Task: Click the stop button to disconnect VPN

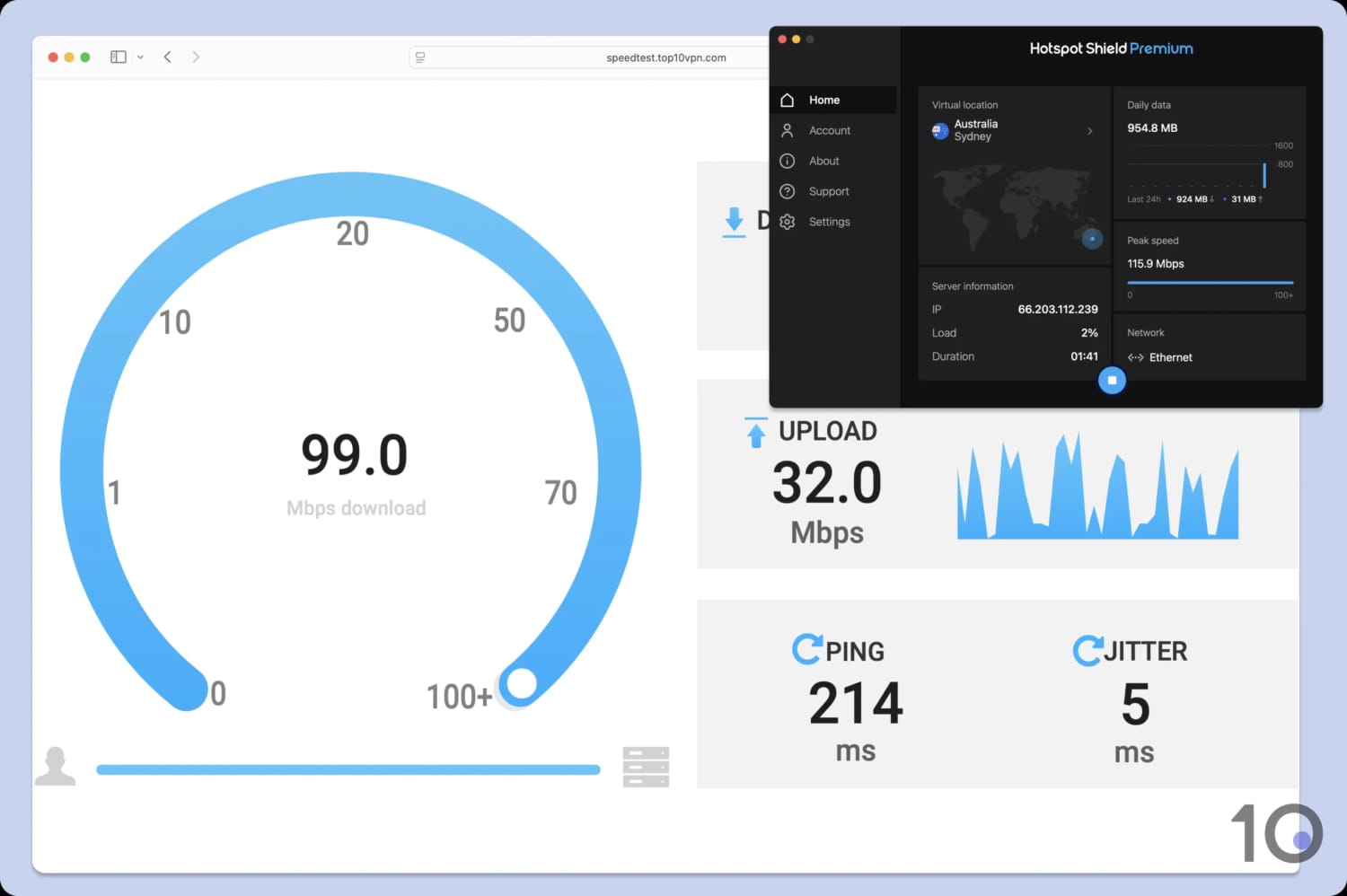Action: (1112, 380)
